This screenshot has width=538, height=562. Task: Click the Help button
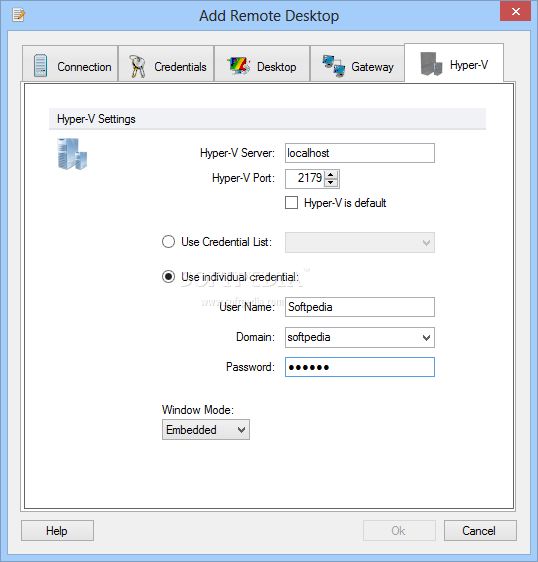pos(57,530)
